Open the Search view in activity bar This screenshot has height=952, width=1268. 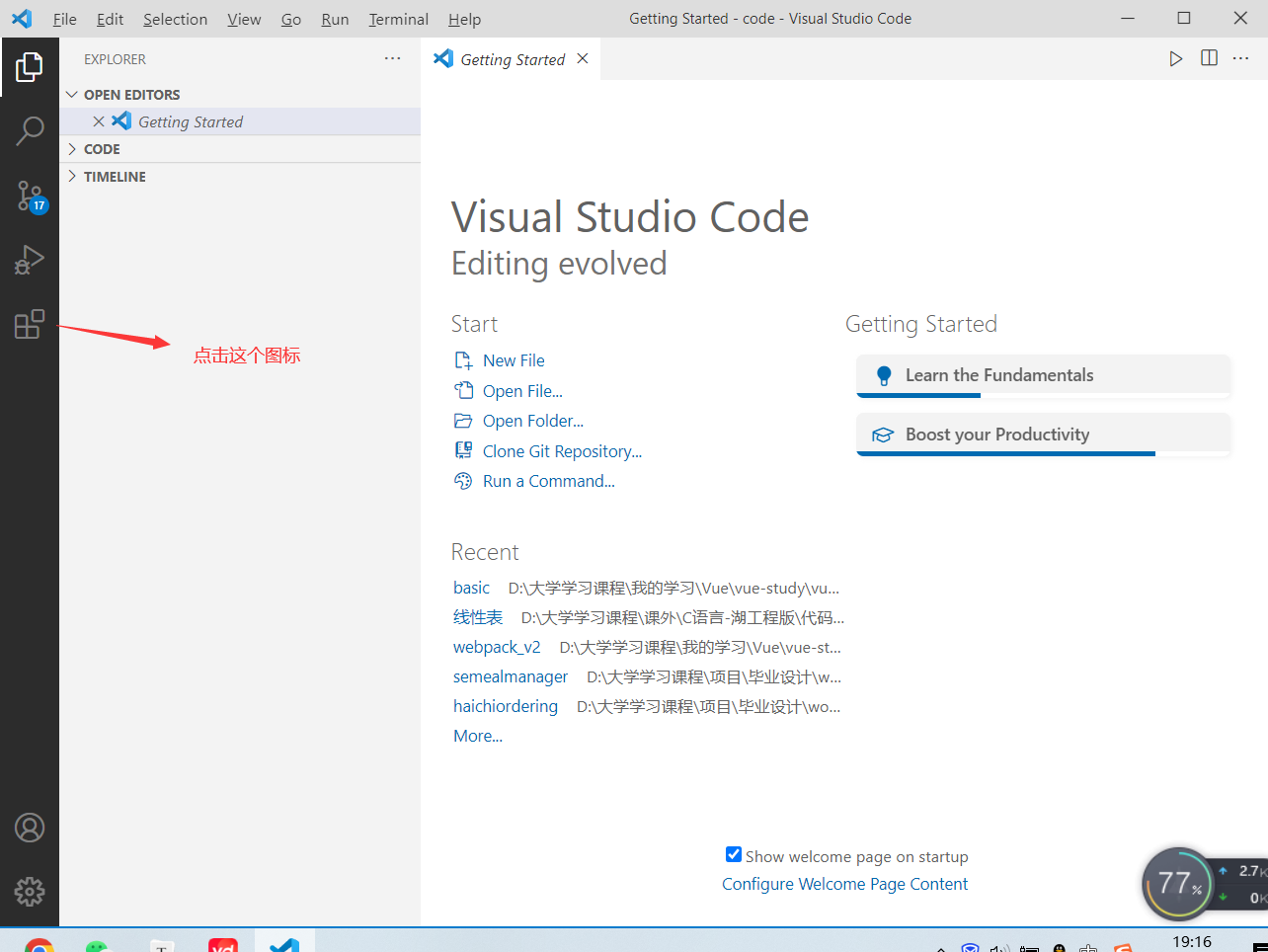pos(30,130)
